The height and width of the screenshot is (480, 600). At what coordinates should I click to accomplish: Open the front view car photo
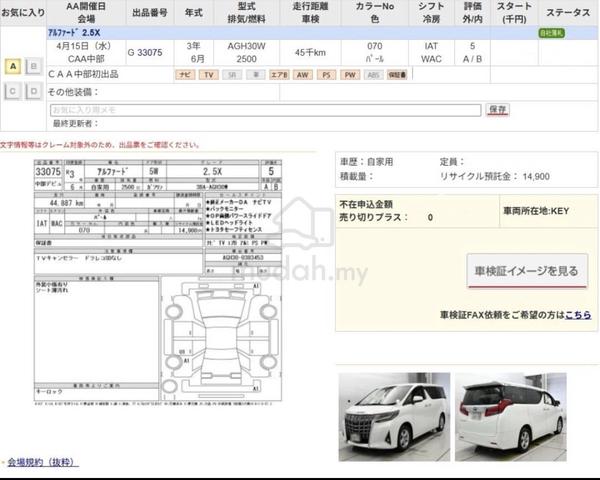click(x=395, y=417)
